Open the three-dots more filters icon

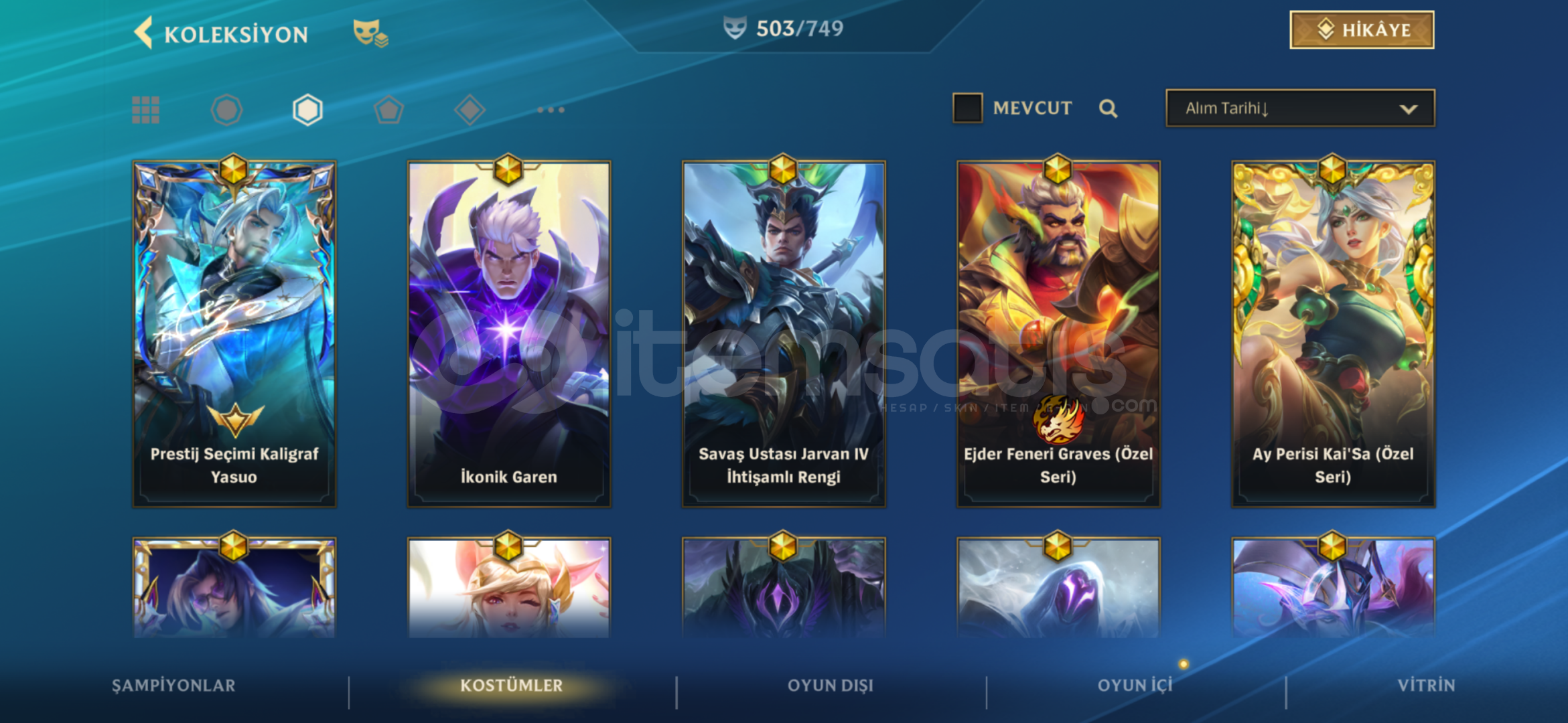click(551, 110)
